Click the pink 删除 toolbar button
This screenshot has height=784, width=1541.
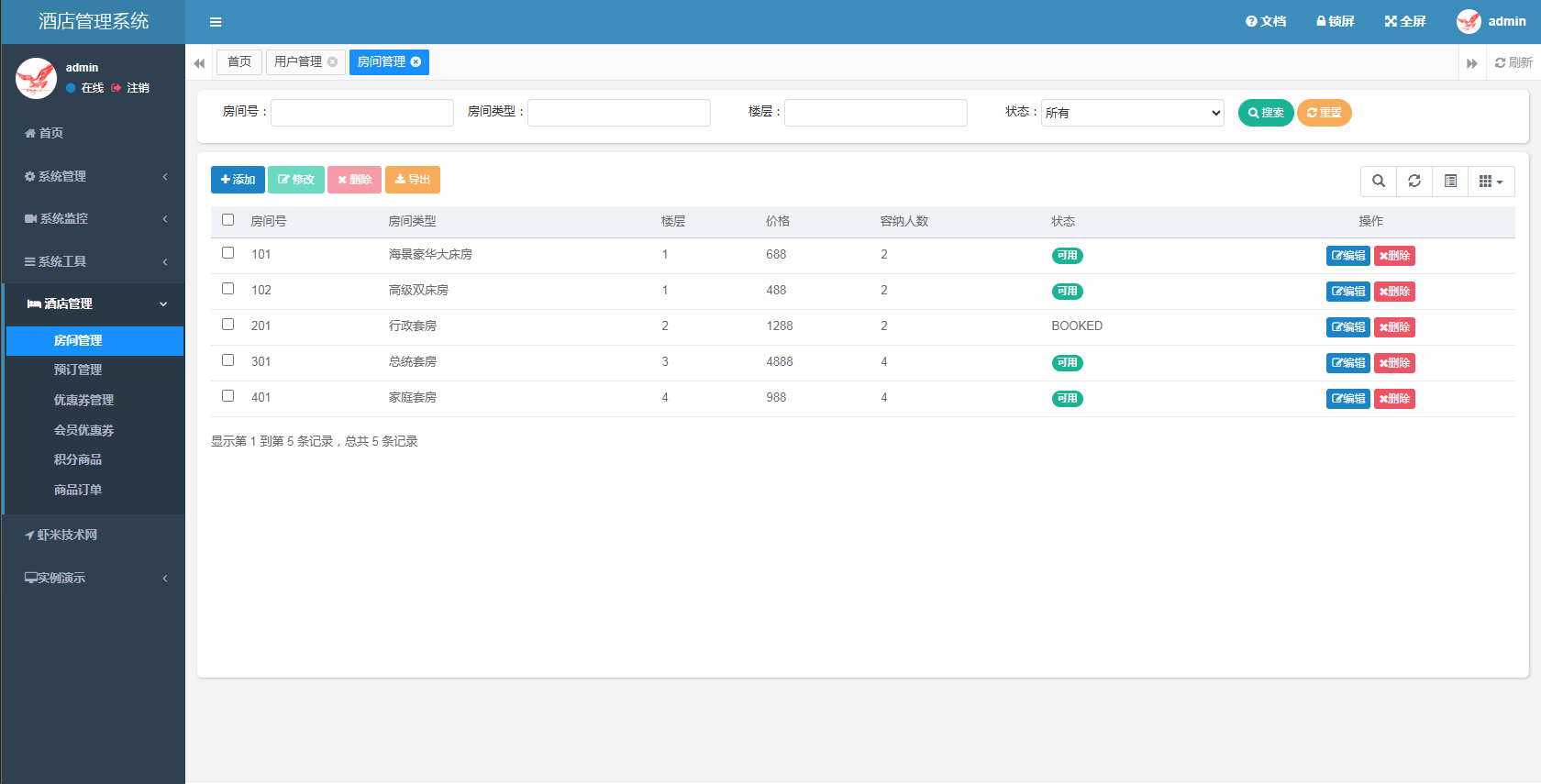[354, 180]
